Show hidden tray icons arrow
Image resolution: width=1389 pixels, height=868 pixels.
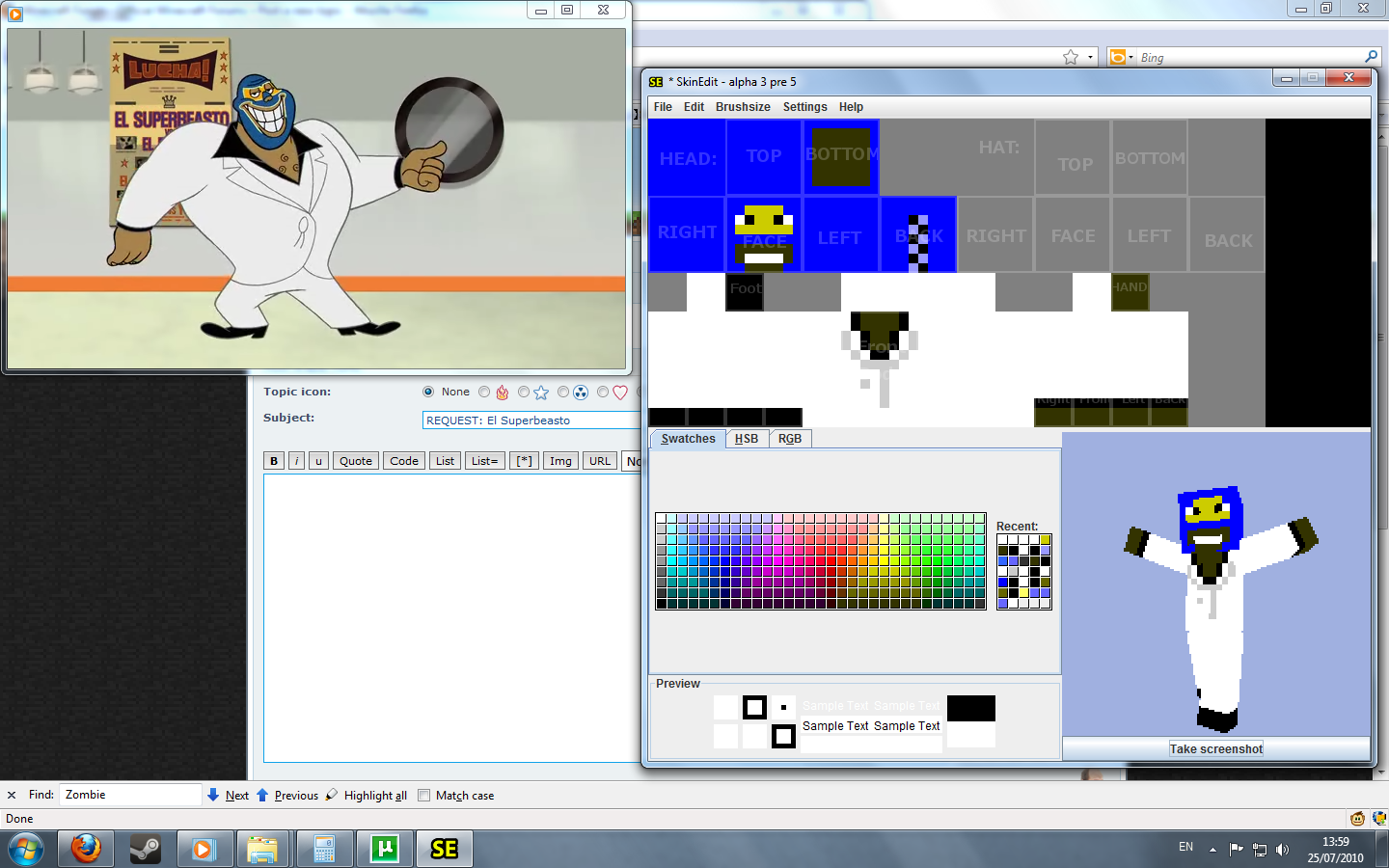click(x=1213, y=850)
